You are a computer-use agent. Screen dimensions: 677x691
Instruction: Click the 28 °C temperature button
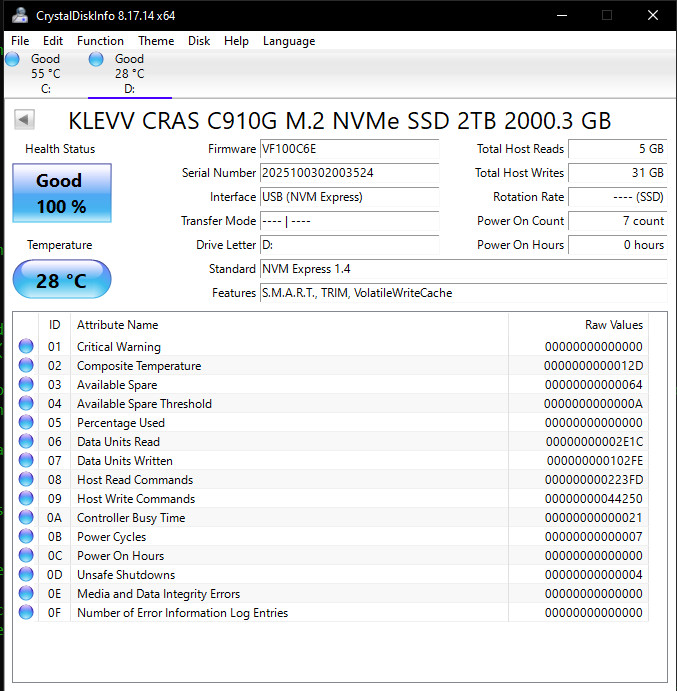click(x=62, y=279)
